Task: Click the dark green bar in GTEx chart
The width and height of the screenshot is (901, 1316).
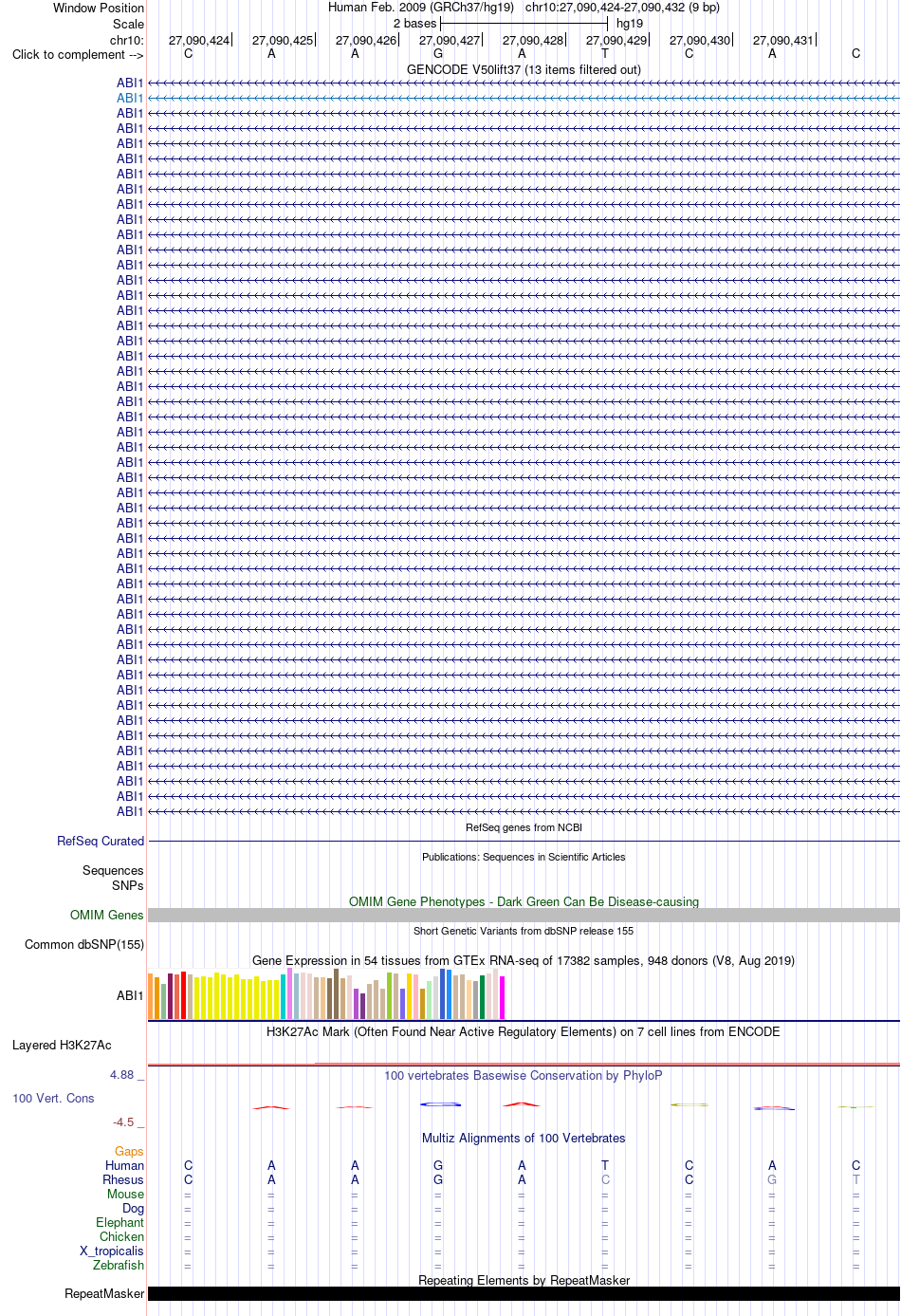Action: point(482,997)
